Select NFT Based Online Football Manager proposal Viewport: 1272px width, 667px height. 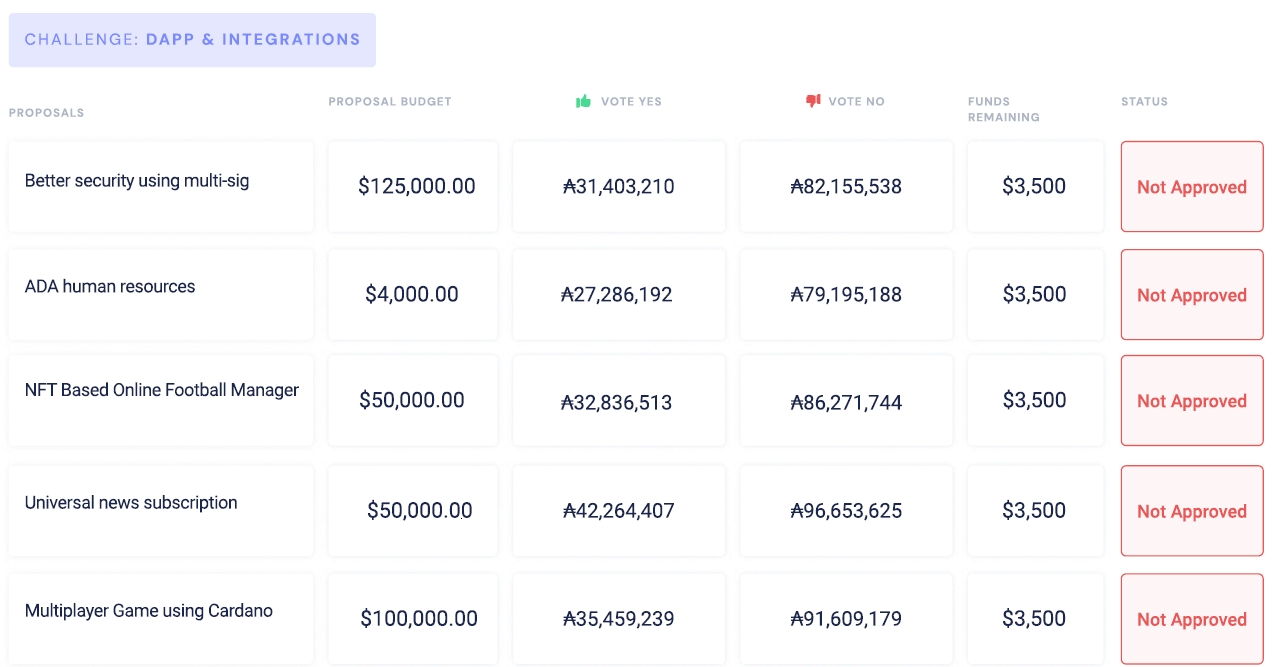(x=162, y=391)
